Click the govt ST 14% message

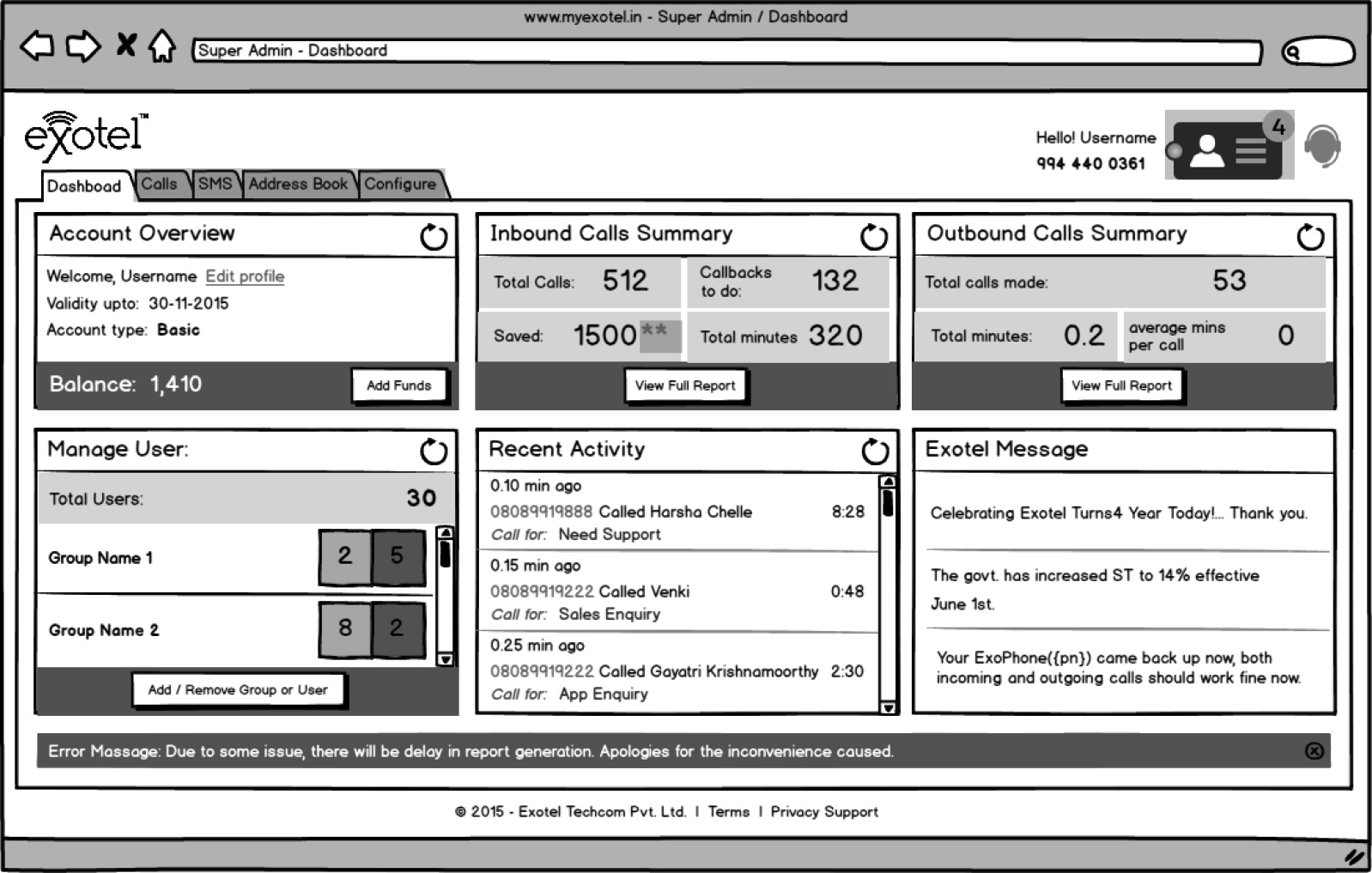(1095, 589)
